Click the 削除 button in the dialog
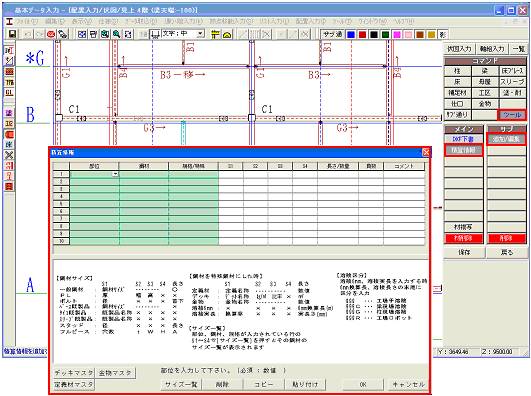The width and height of the screenshot is (531, 396). coord(222,384)
